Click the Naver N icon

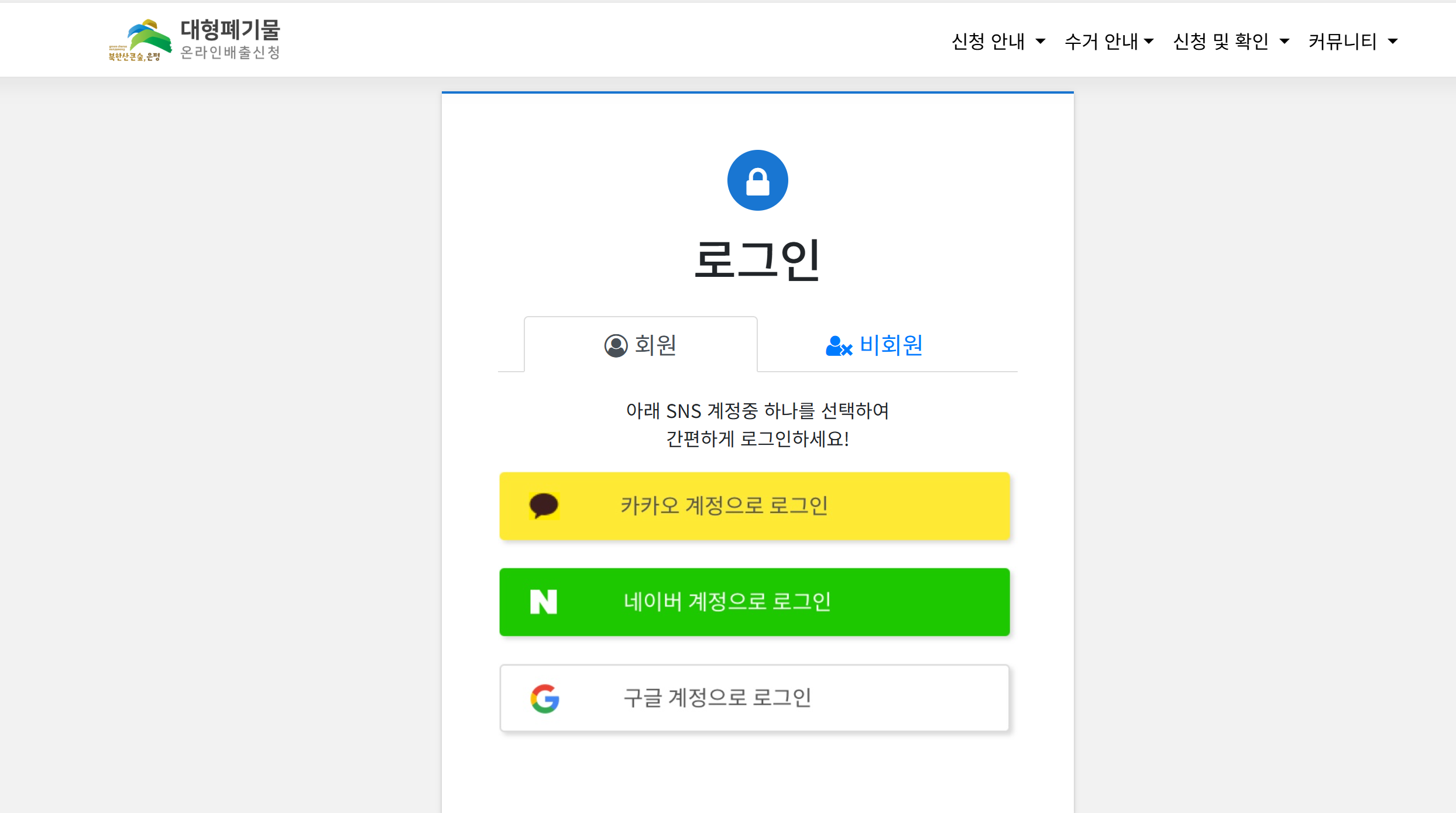pyautogui.click(x=544, y=602)
